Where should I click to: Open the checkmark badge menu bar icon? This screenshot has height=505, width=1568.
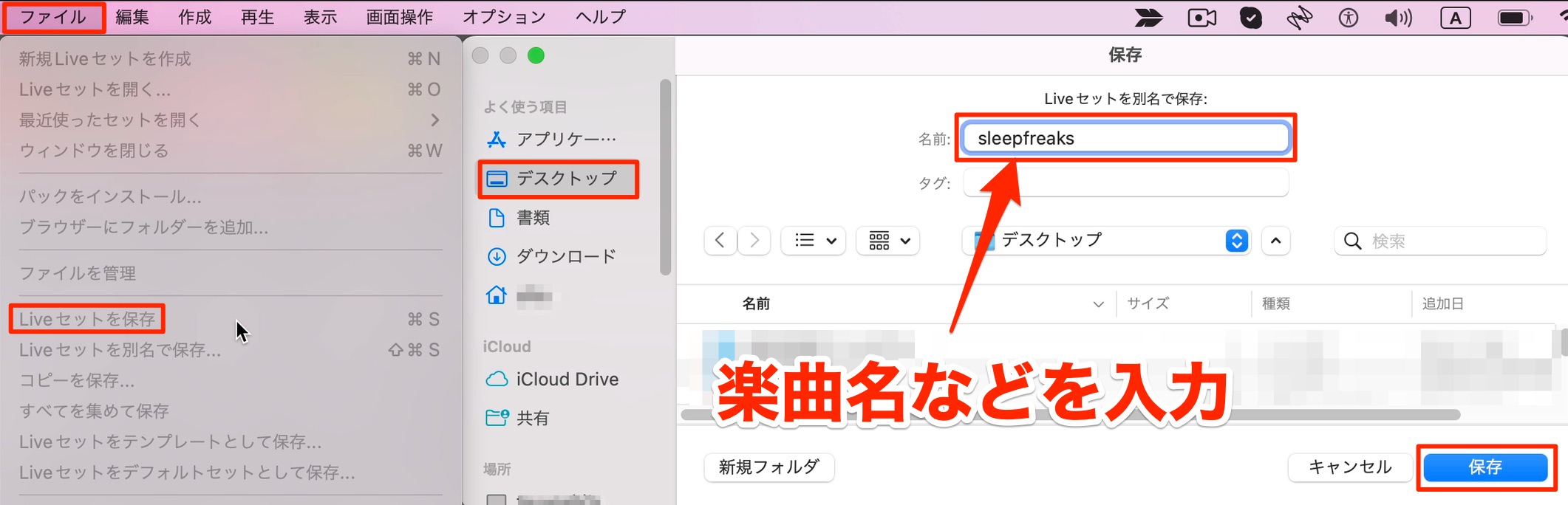[1251, 18]
